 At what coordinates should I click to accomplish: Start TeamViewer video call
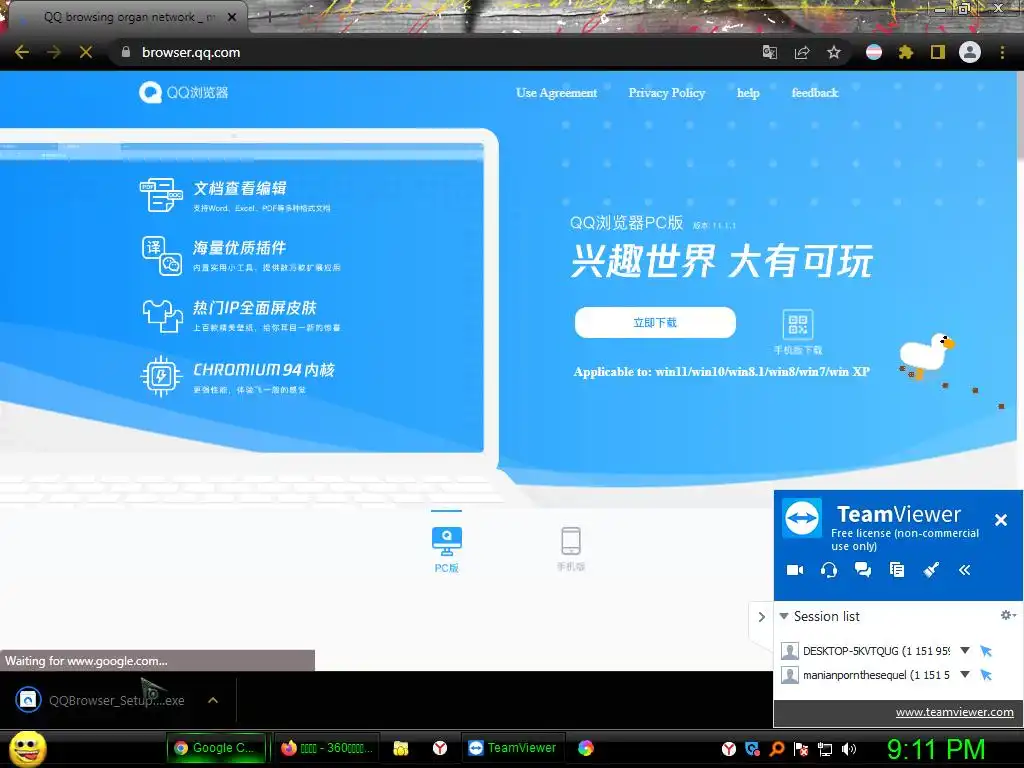(x=795, y=570)
